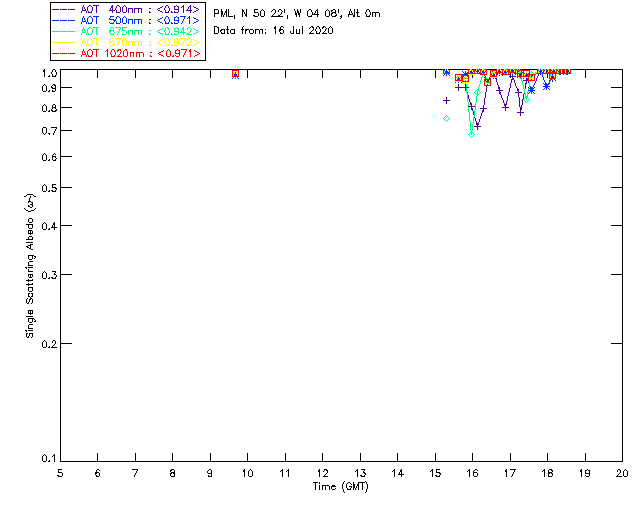Click the 12 tick label on time axis
640x512 pixels.
(x=322, y=472)
